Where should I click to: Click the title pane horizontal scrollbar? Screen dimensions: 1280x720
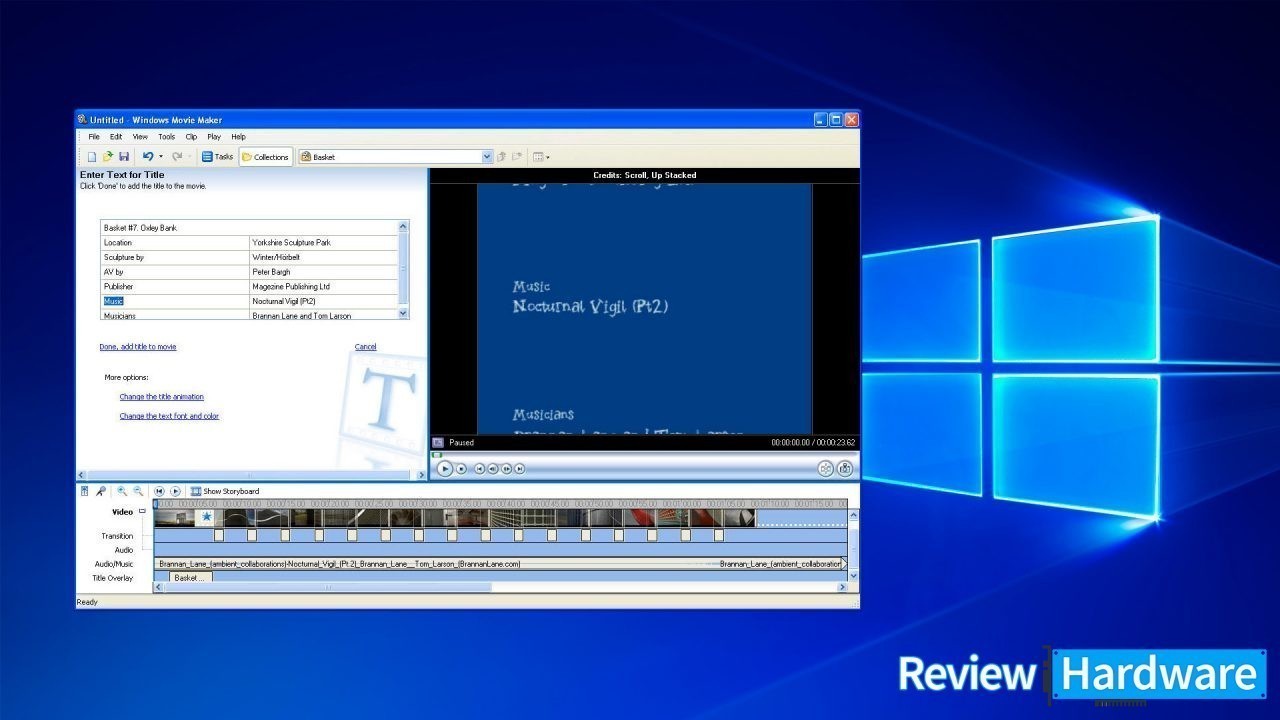coord(251,475)
